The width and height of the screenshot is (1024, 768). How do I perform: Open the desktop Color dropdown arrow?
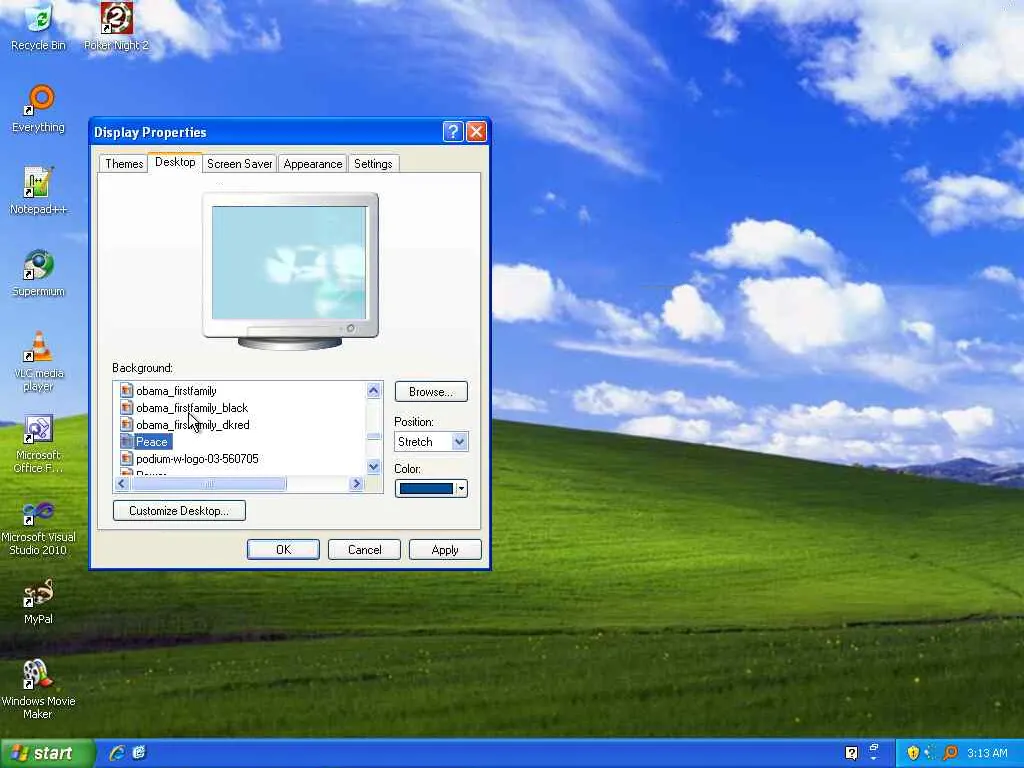pos(461,488)
